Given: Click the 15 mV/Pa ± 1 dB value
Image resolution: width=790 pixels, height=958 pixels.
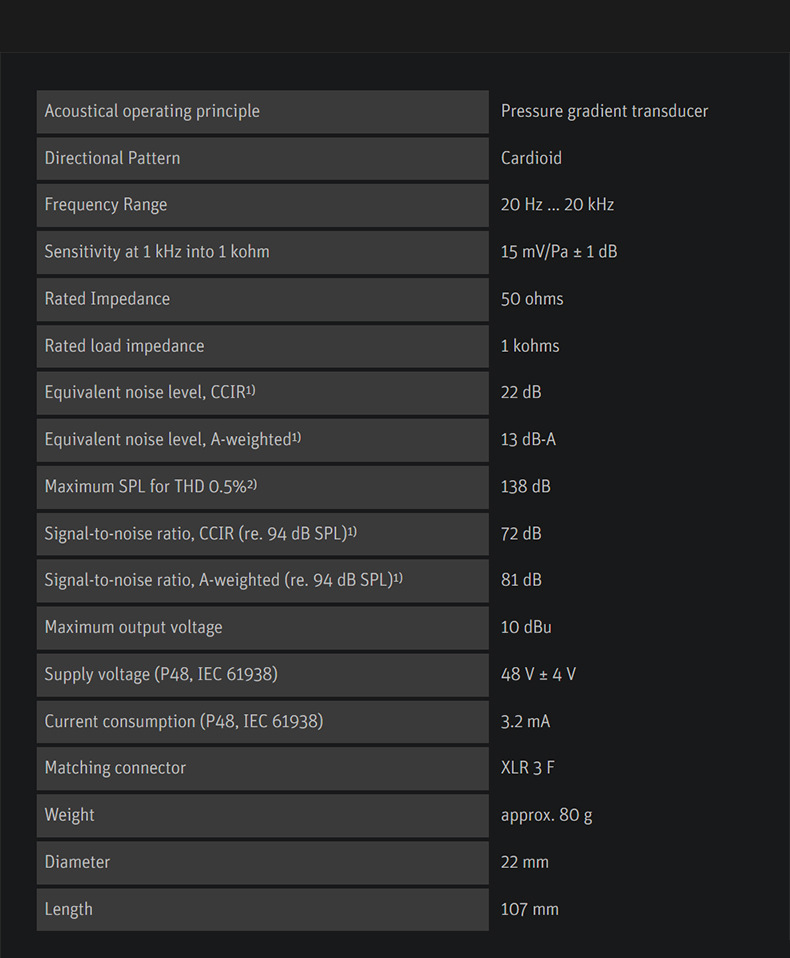Looking at the screenshot, I should [559, 252].
